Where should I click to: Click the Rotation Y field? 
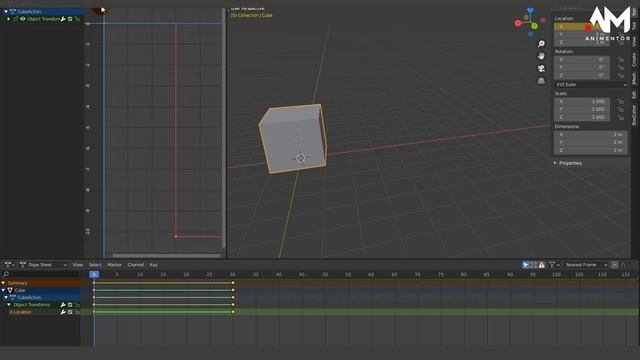click(581, 67)
